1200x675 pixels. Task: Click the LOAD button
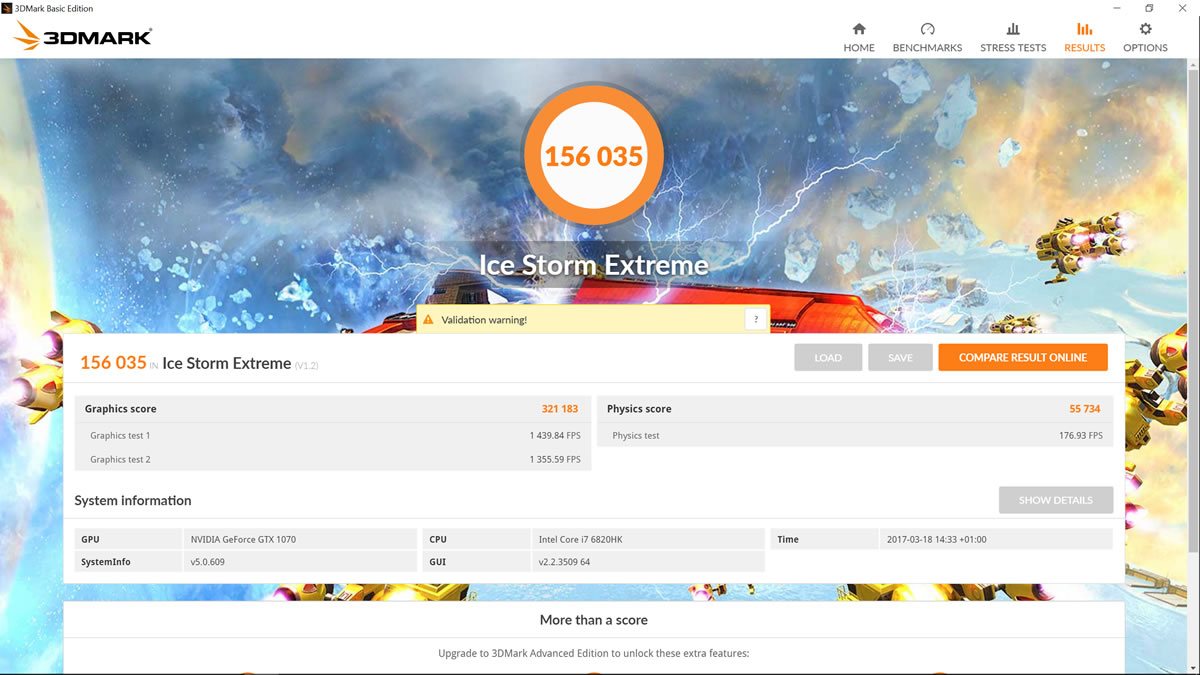(x=828, y=357)
